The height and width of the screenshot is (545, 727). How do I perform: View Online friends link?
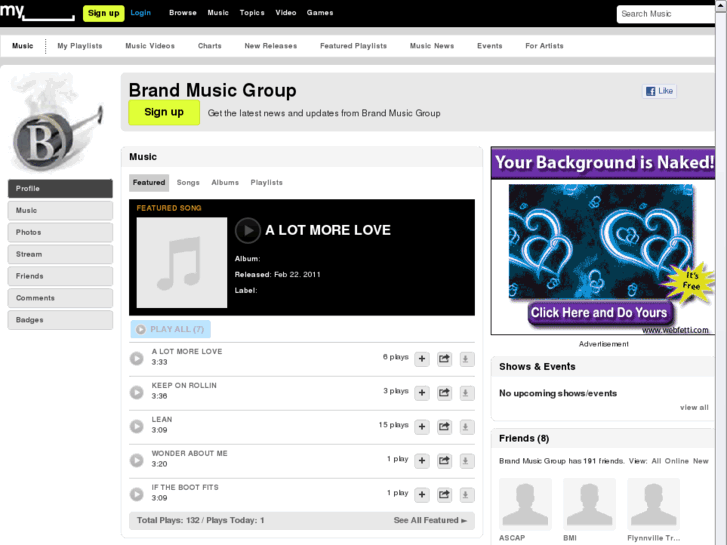676,461
